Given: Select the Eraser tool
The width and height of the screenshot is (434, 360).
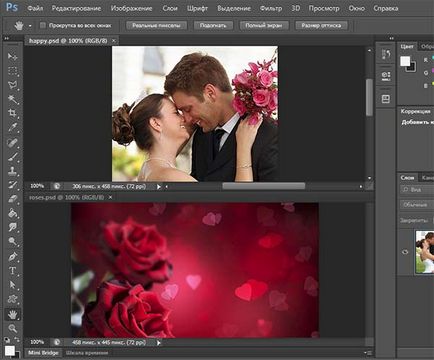Looking at the screenshot, I should coord(12,199).
